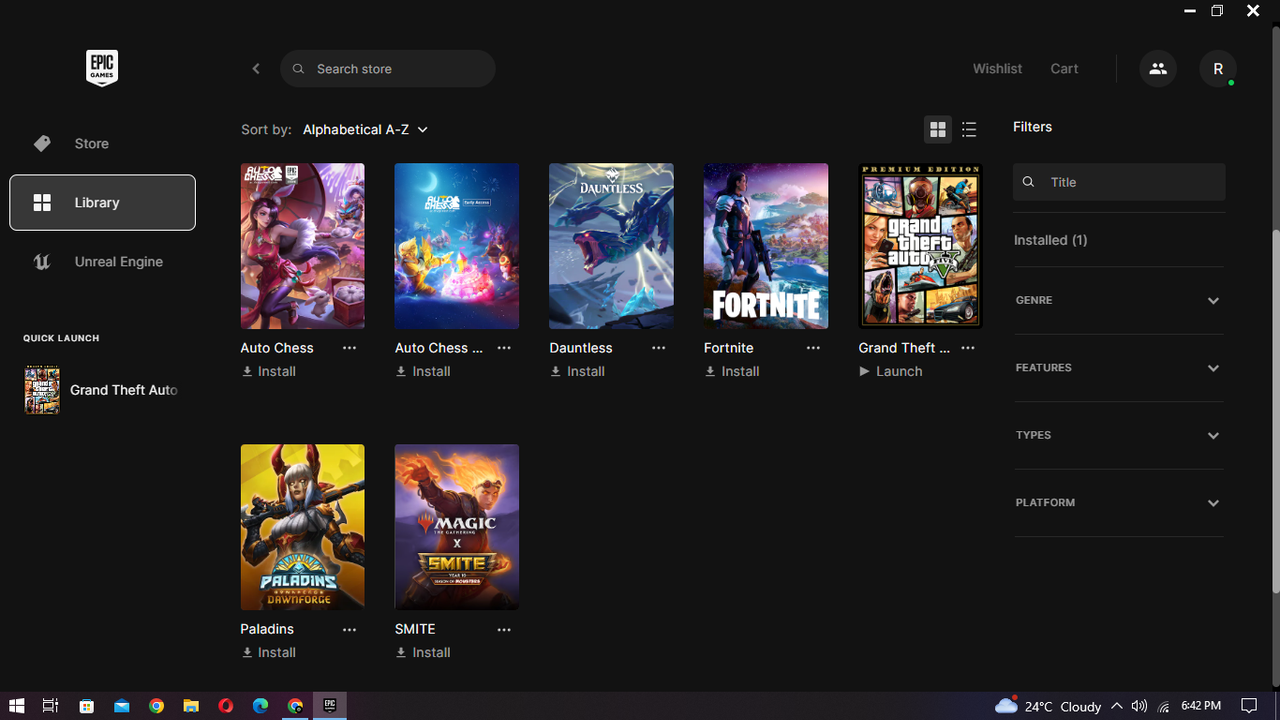1280x720 pixels.
Task: Open the Cart page
Action: coord(1064,69)
